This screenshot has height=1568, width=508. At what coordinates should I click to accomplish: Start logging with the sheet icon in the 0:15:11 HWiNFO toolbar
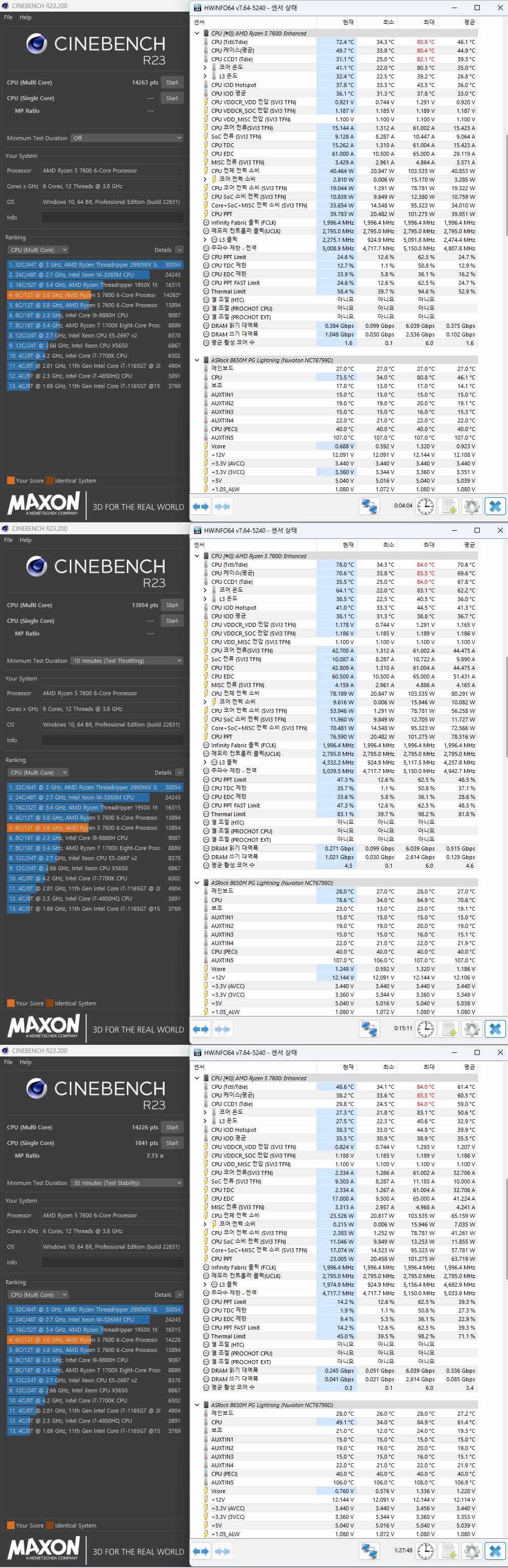pyautogui.click(x=449, y=1028)
